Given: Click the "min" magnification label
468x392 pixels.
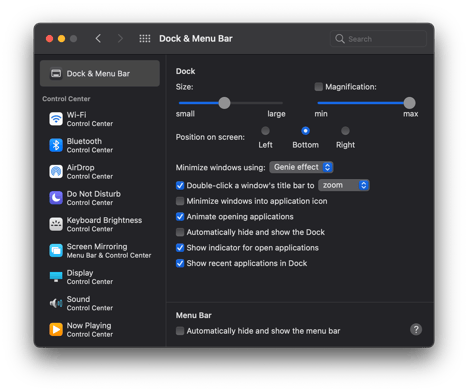Looking at the screenshot, I should click(321, 114).
